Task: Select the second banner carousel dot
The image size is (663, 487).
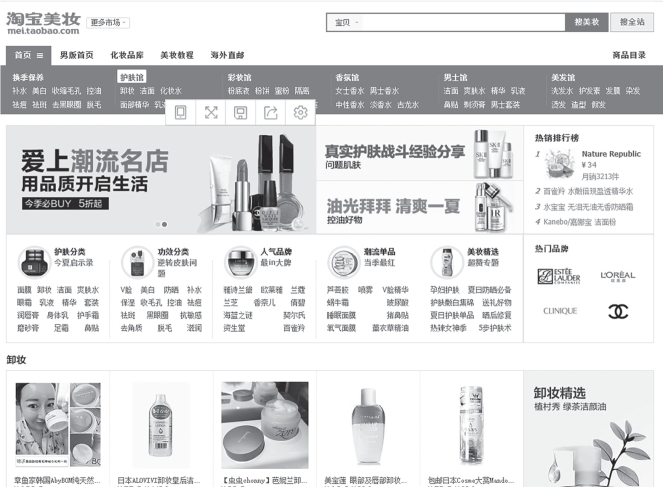Action: (164, 224)
